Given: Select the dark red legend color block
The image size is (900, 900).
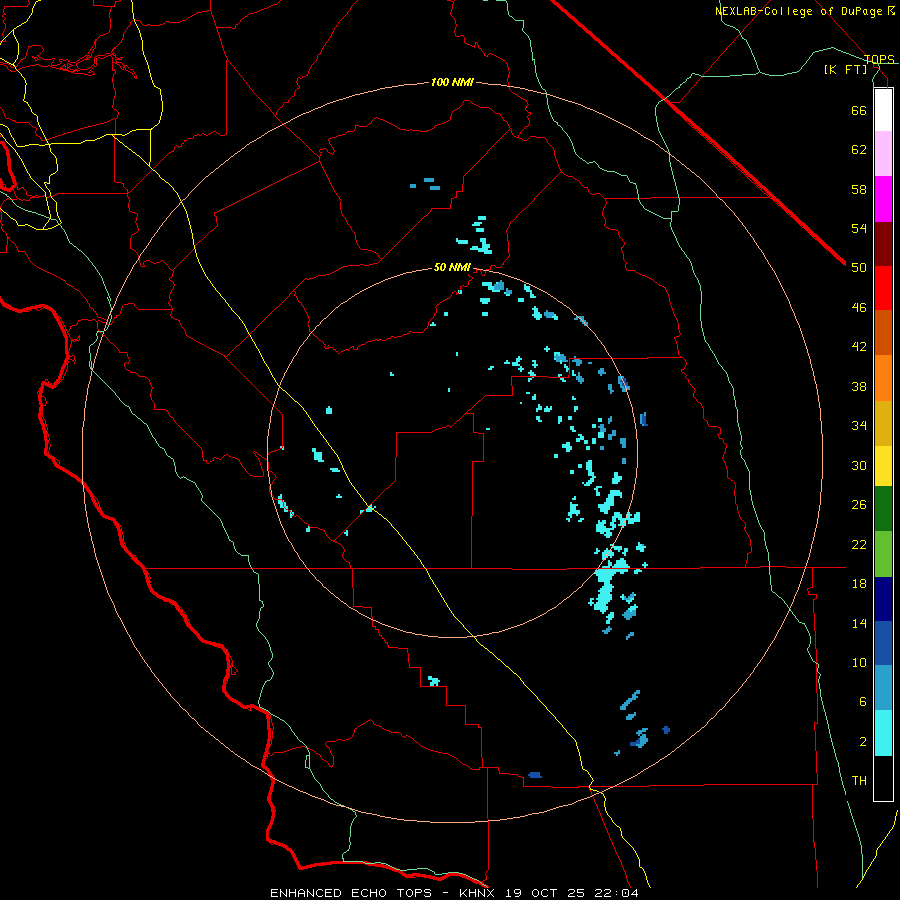Looking at the screenshot, I should point(883,244).
